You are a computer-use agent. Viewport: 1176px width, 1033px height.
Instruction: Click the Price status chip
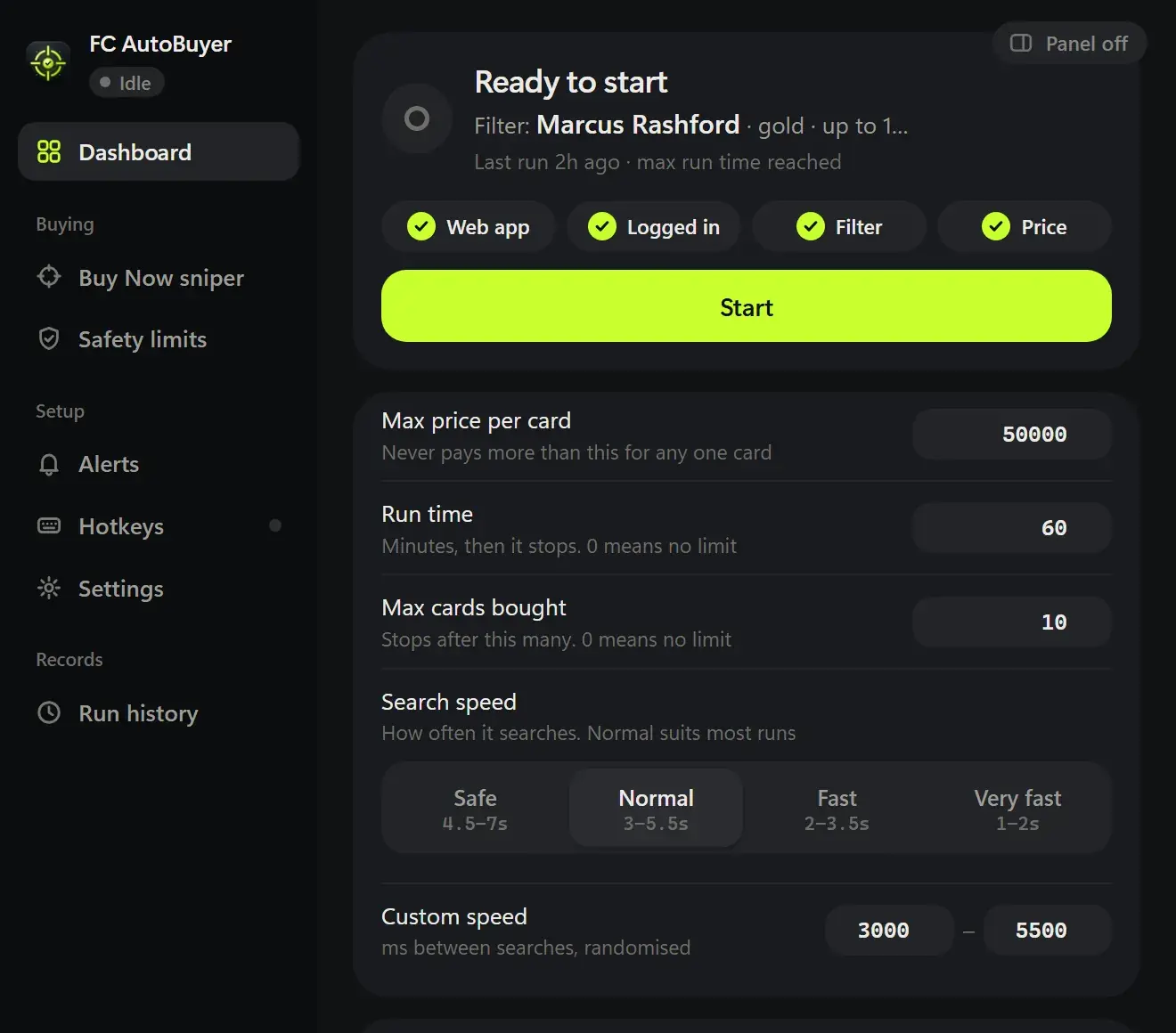tap(1025, 226)
